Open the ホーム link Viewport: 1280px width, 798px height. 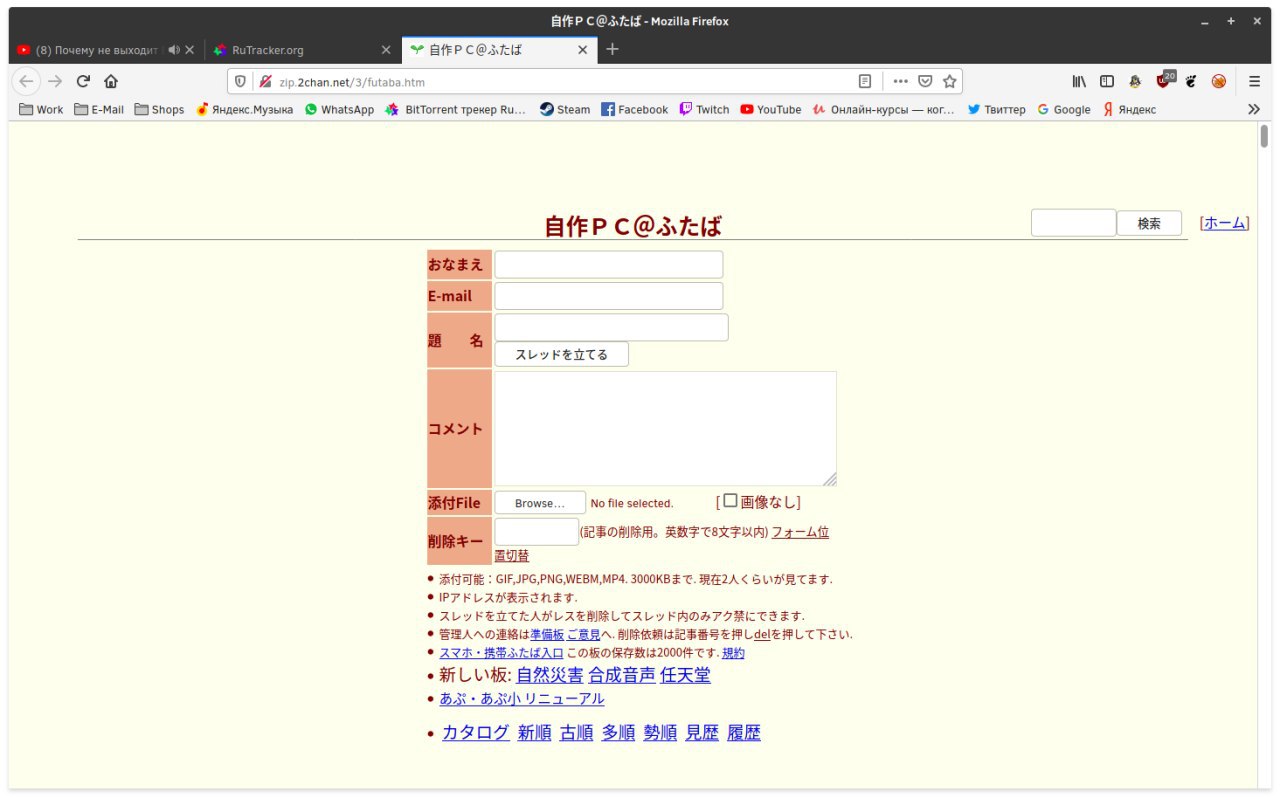[x=1225, y=223]
